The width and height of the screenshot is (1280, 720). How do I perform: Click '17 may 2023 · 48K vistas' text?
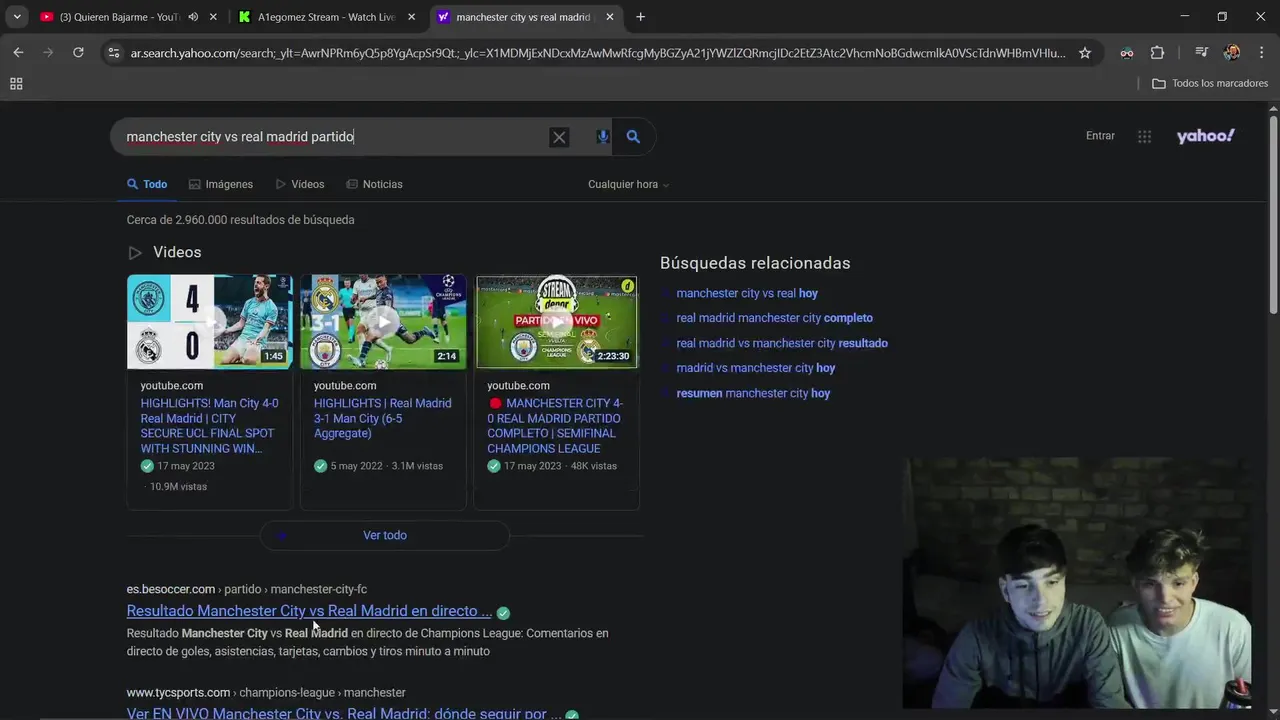(560, 466)
